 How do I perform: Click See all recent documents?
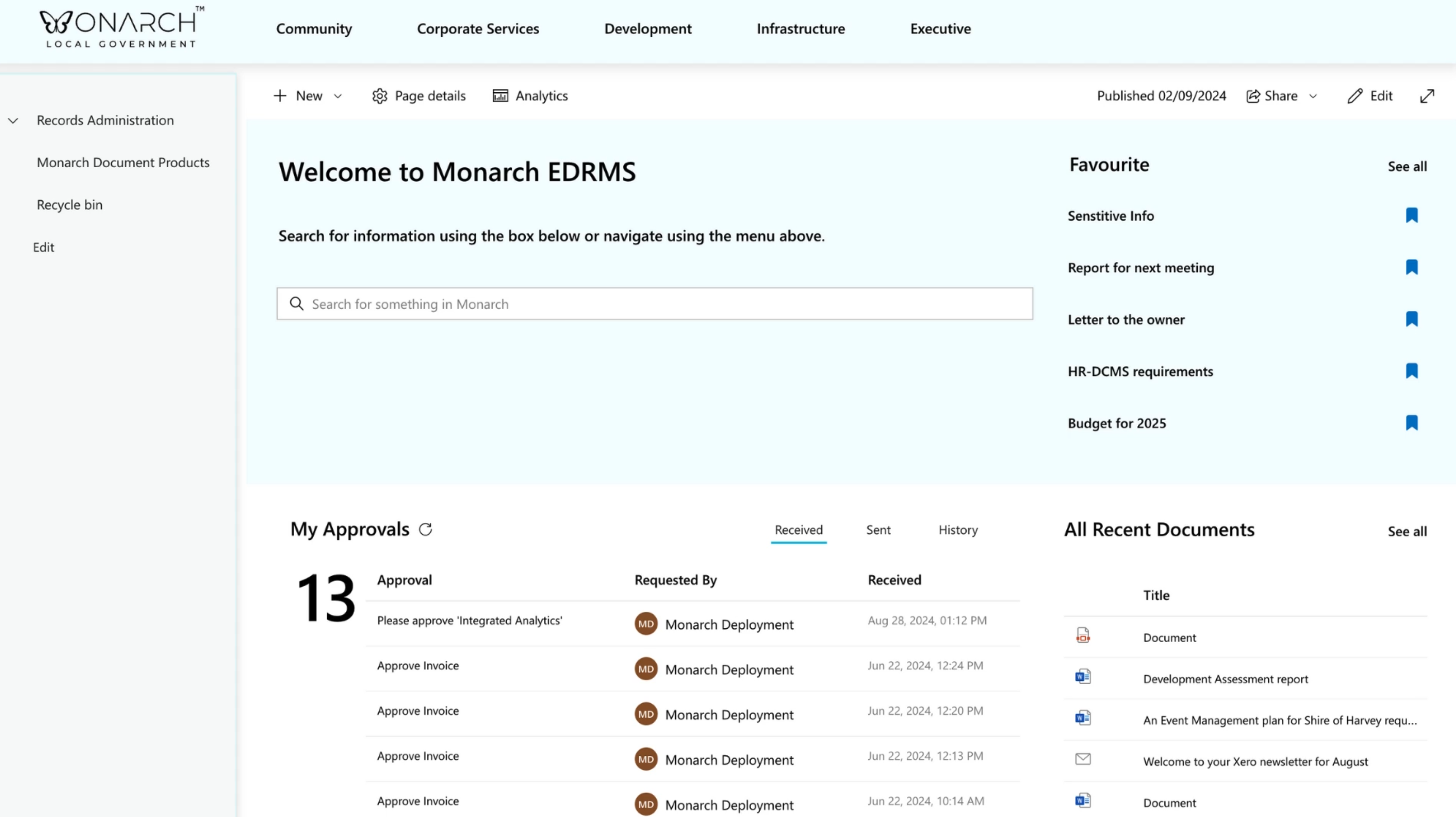point(1407,531)
